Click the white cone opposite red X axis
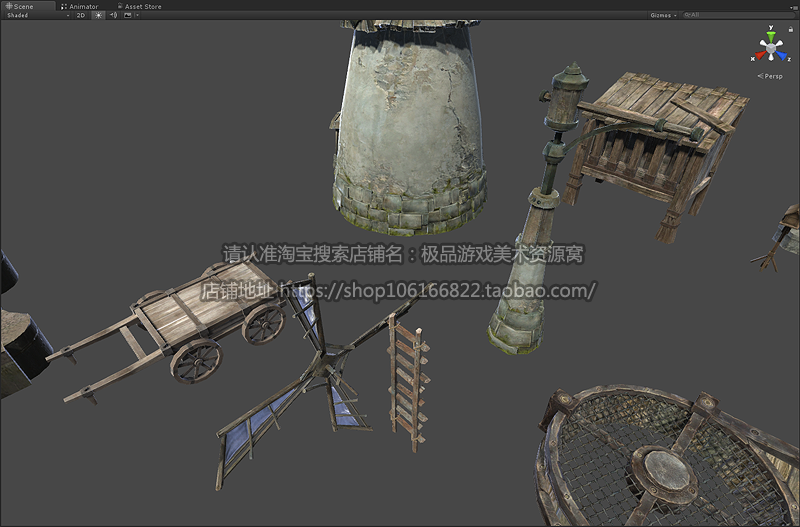800x527 pixels. click(x=781, y=44)
